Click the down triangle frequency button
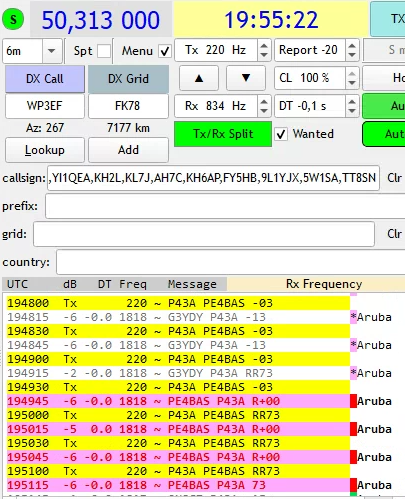 [x=246, y=78]
